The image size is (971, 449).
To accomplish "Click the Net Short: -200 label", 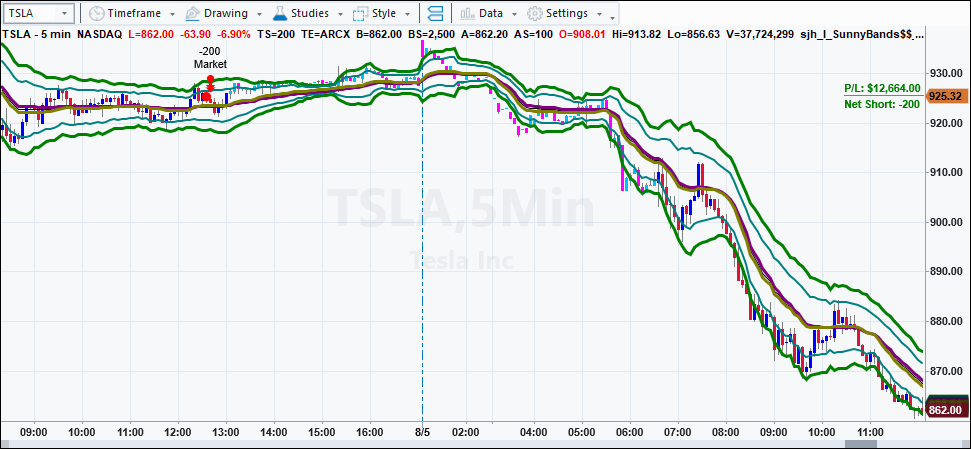I will 882,103.
